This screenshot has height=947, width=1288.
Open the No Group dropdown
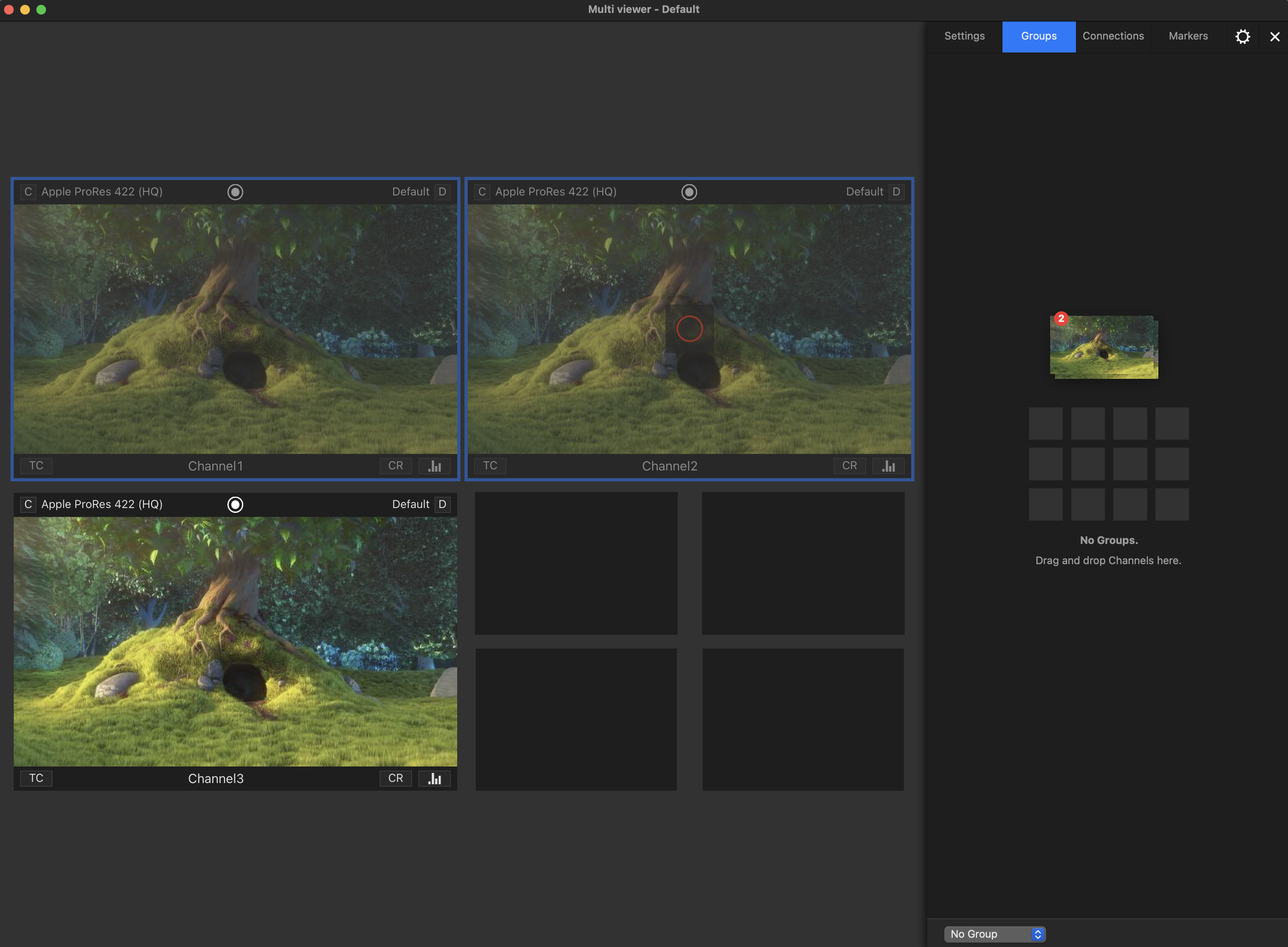click(994, 934)
